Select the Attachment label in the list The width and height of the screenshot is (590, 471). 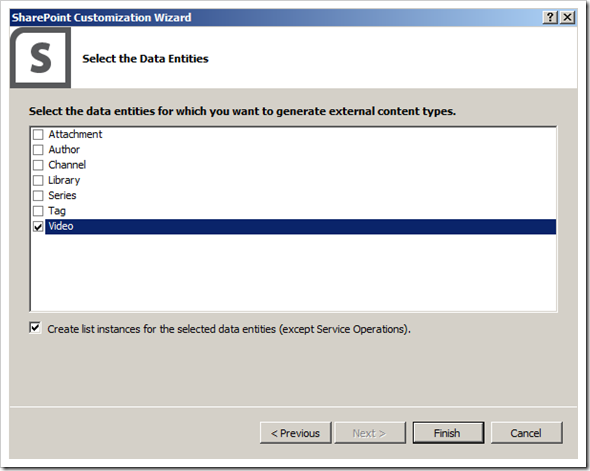tap(75, 134)
